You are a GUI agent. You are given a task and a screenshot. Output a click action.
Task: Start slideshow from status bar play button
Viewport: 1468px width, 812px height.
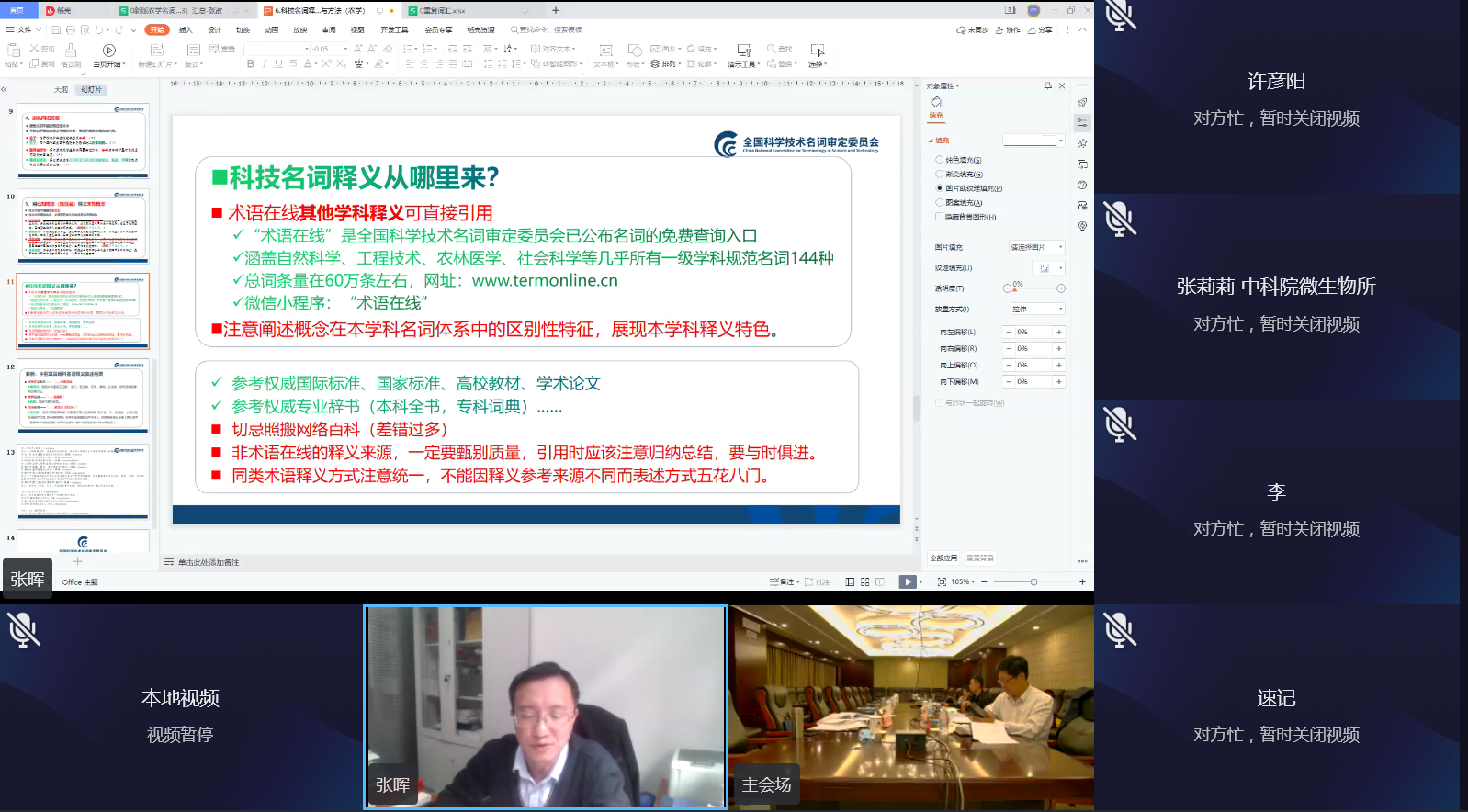(907, 581)
